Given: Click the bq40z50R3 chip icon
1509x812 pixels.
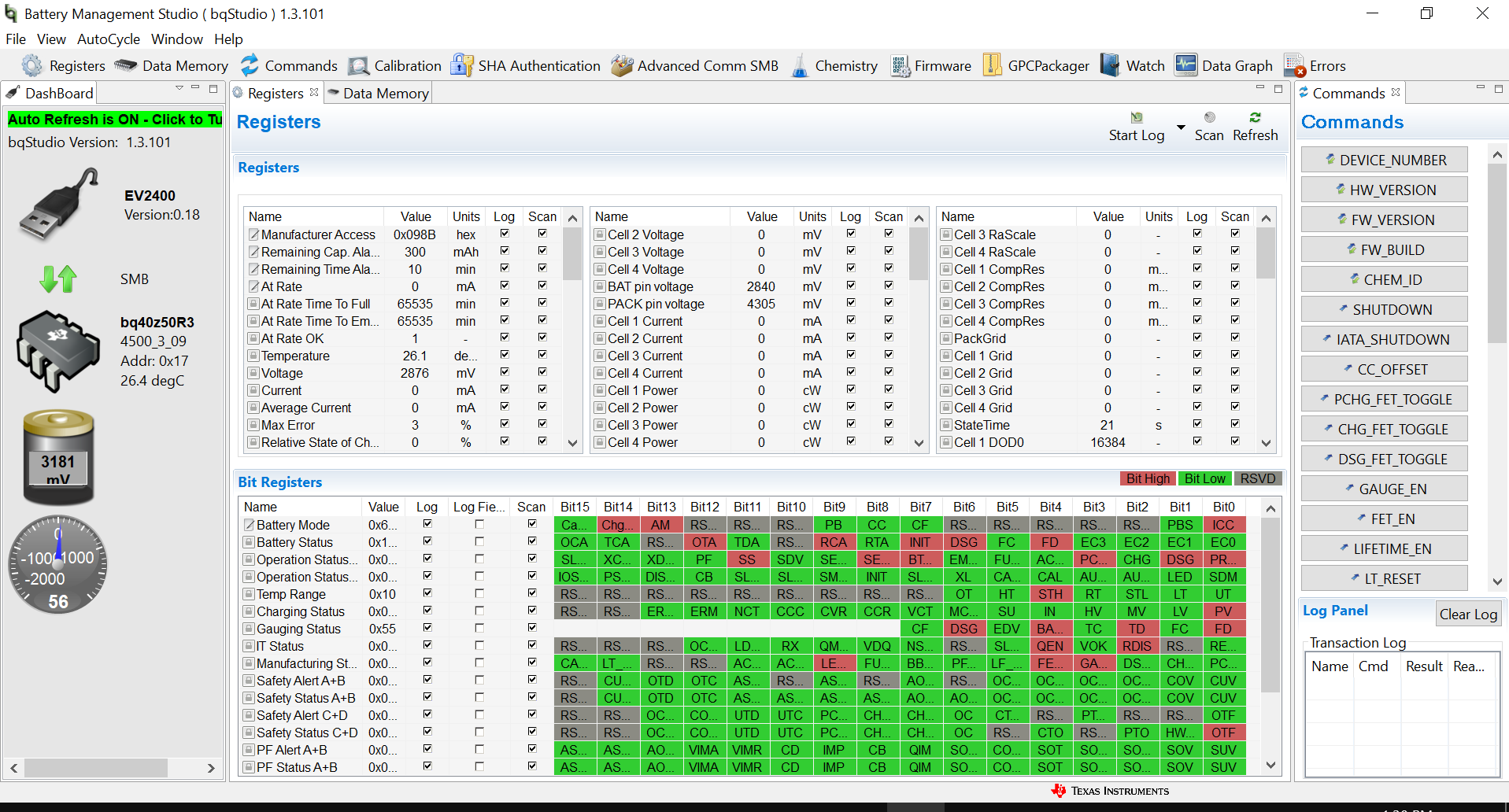Looking at the screenshot, I should [x=58, y=351].
